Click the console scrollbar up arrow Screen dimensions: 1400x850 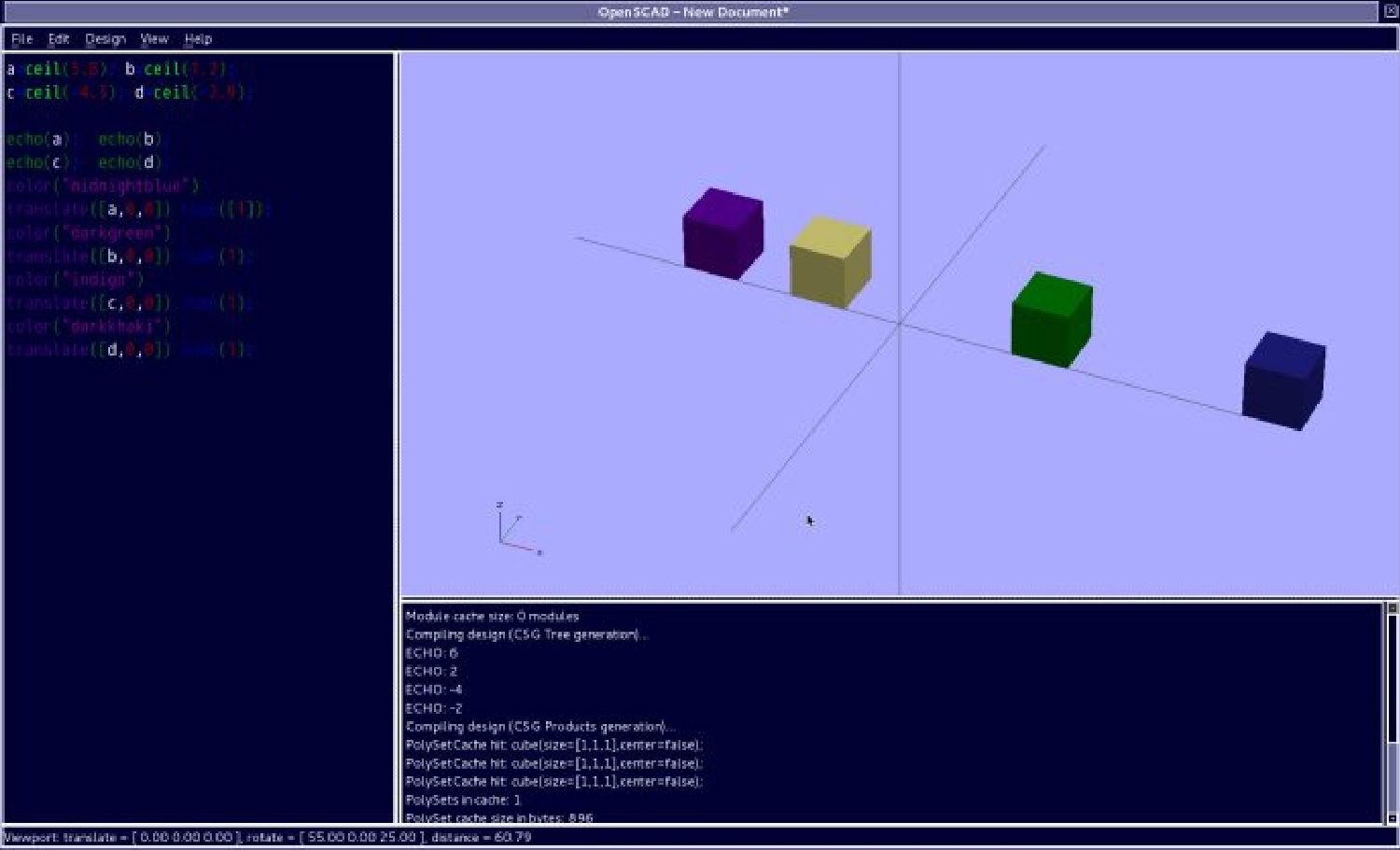tap(1392, 608)
